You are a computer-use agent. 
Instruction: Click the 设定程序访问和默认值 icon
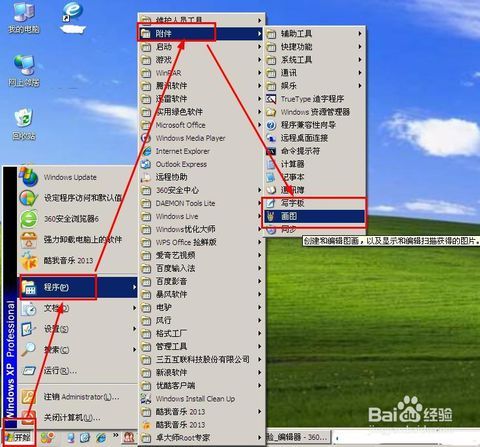28,198
